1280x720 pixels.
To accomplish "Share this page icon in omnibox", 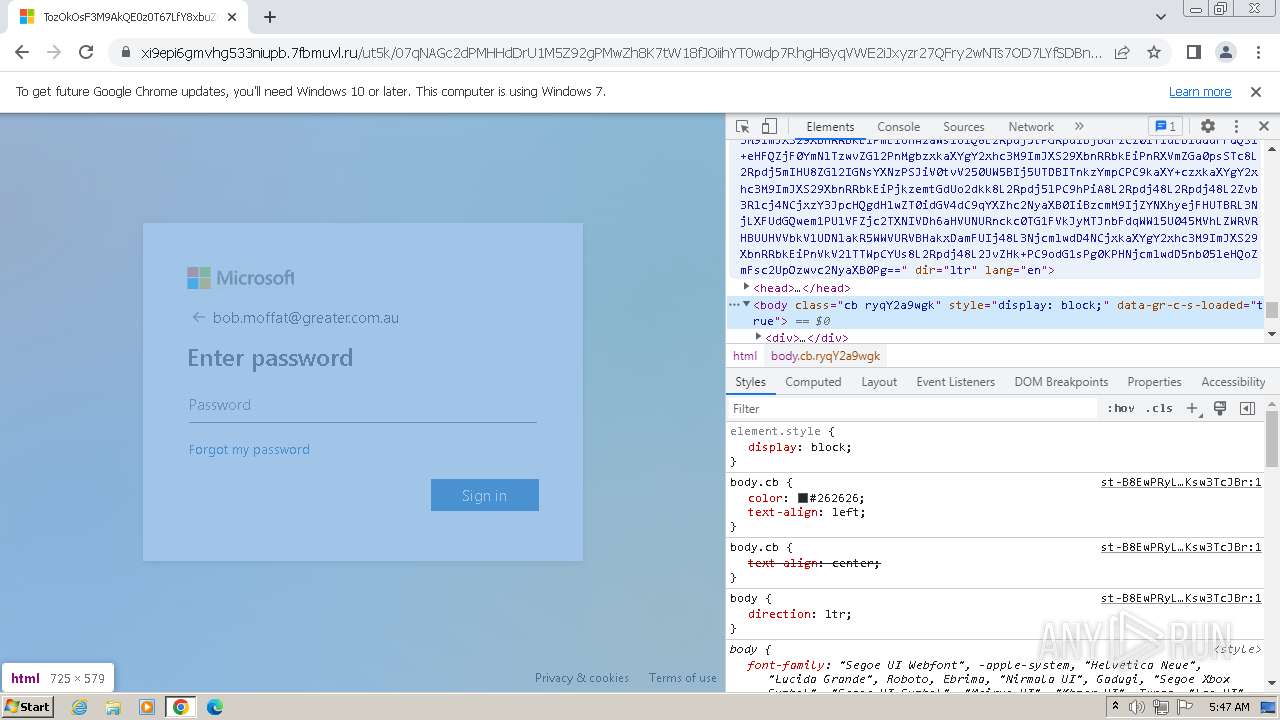I will coord(1122,52).
